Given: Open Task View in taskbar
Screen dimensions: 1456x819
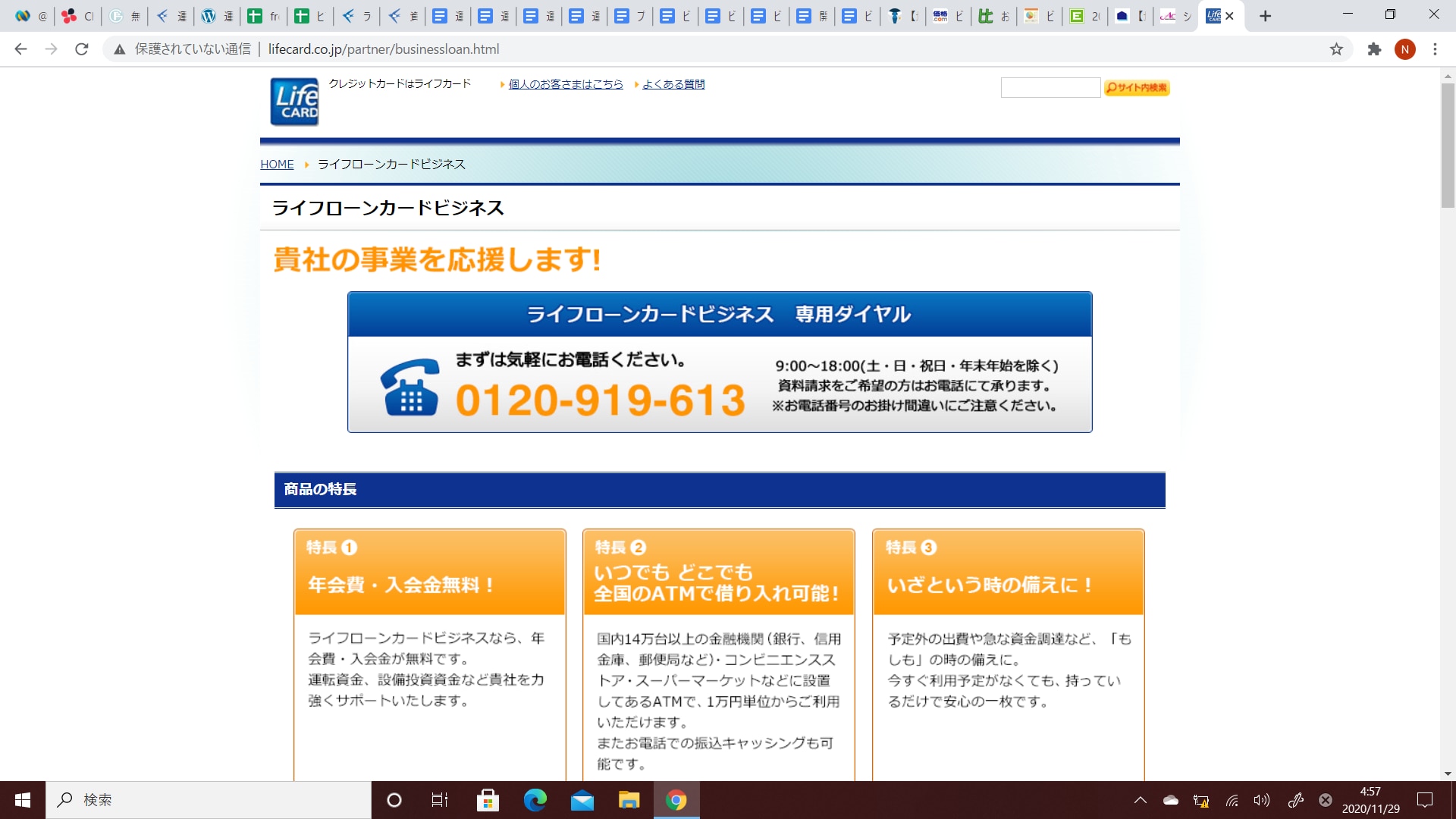Looking at the screenshot, I should [440, 800].
